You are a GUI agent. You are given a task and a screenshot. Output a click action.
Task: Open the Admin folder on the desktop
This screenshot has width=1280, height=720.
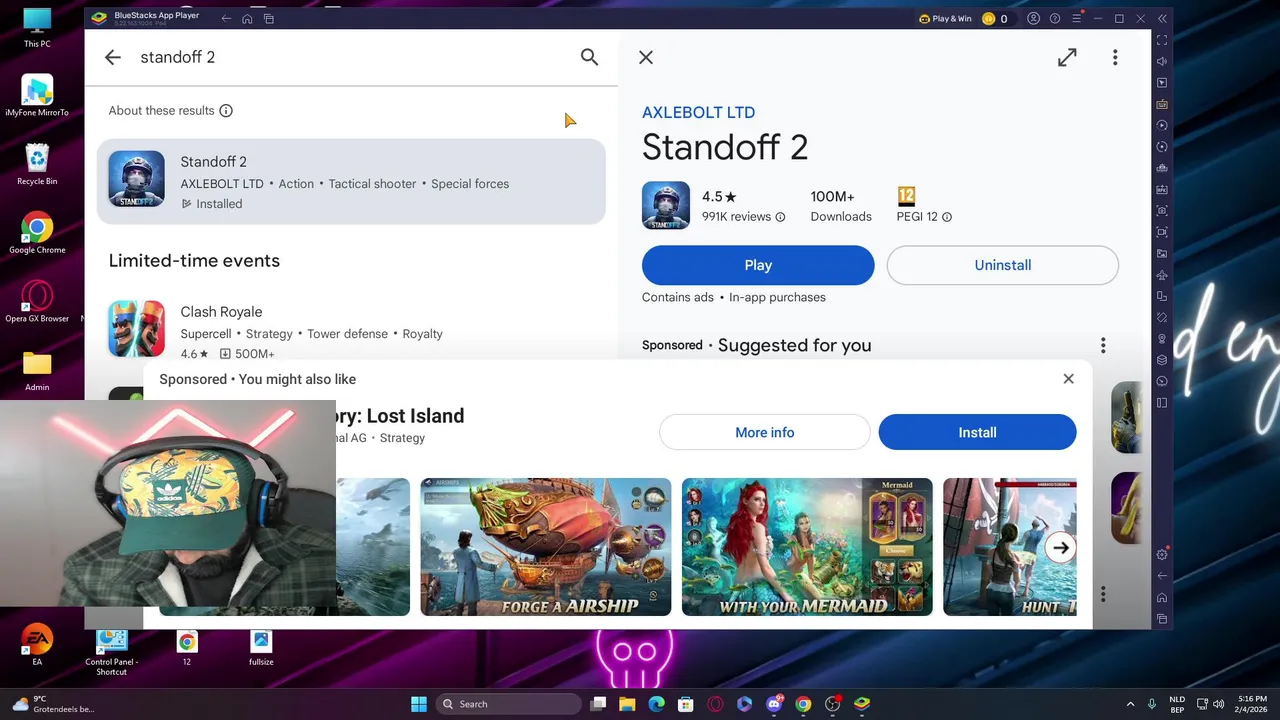37,371
